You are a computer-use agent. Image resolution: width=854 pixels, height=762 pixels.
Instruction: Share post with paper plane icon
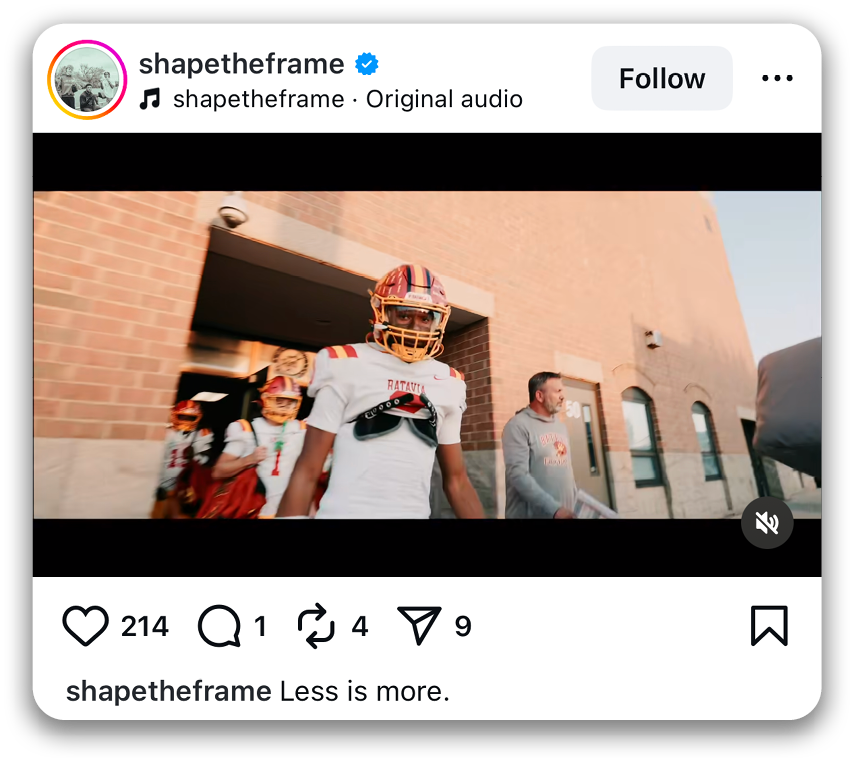click(x=419, y=625)
